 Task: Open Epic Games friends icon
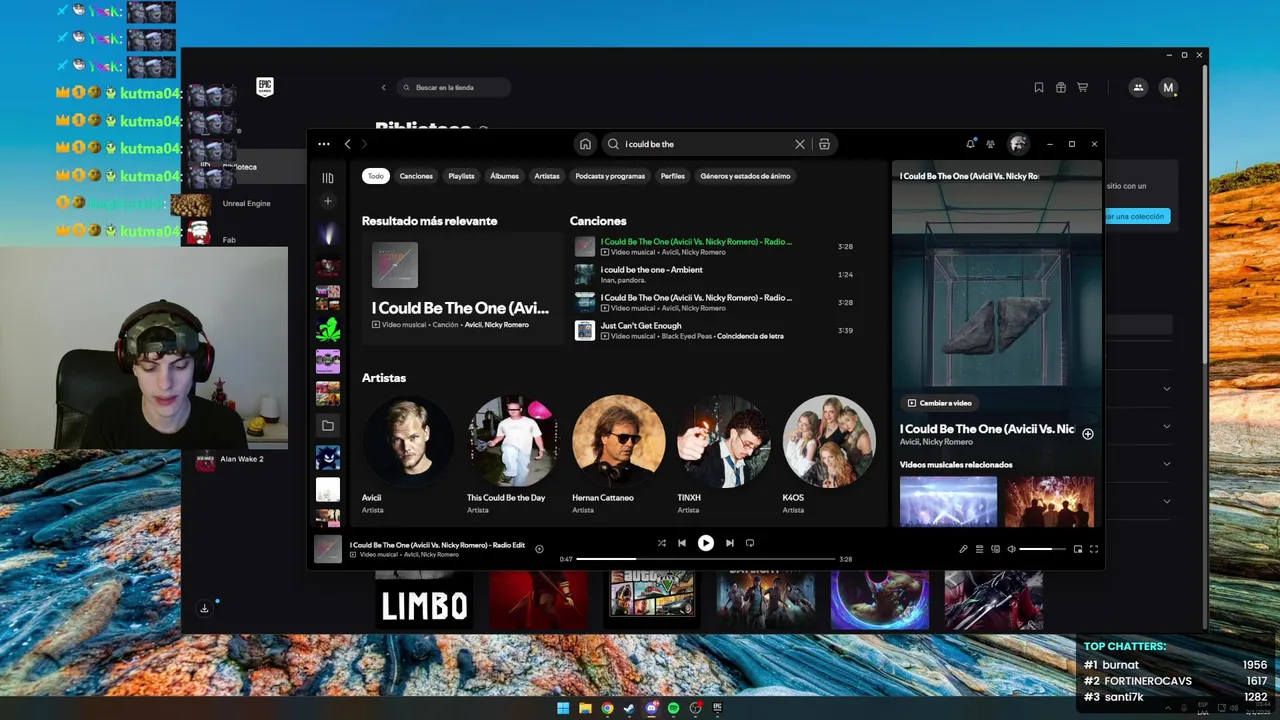click(x=1138, y=87)
